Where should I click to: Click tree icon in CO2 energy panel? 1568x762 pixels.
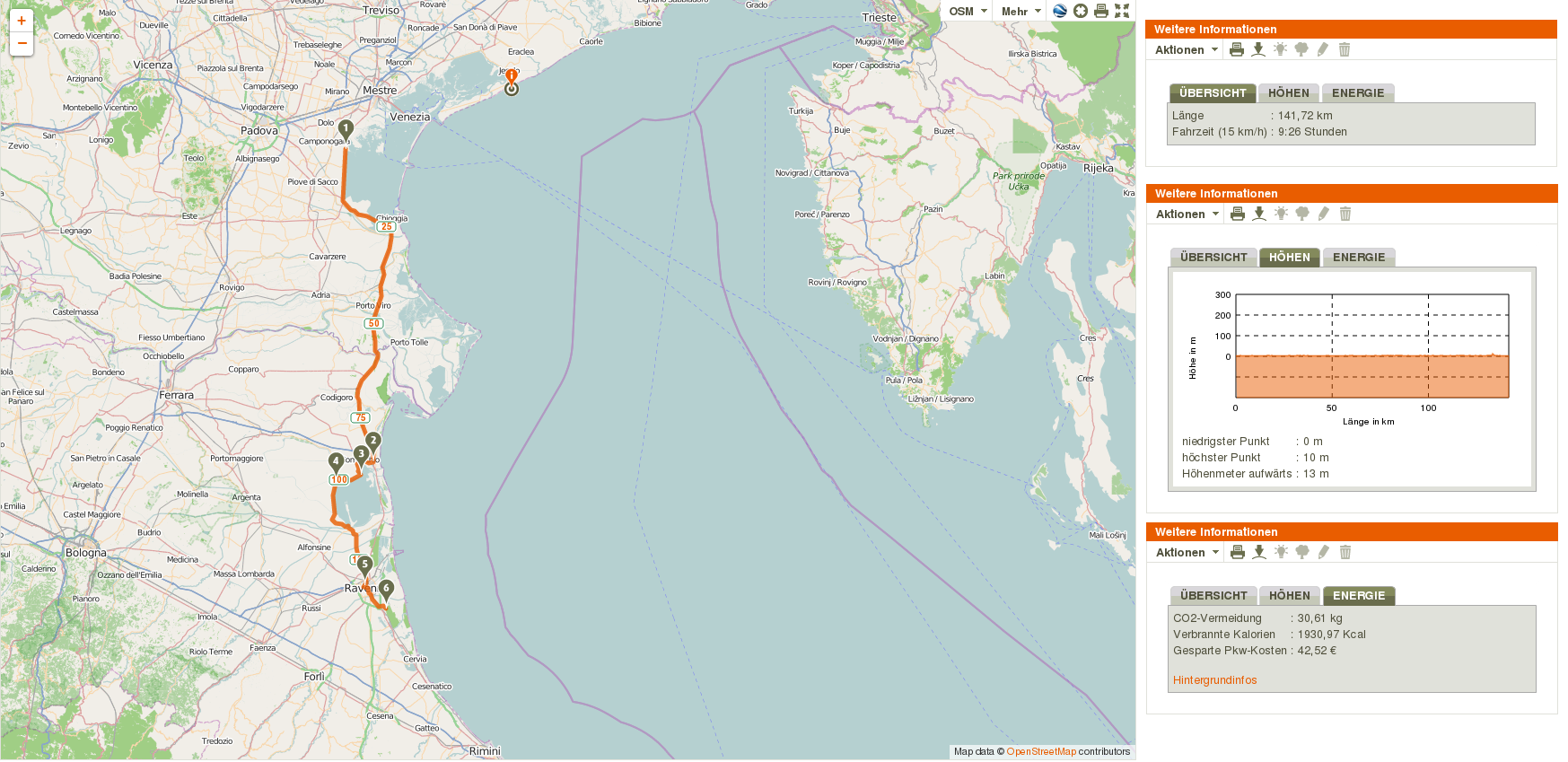click(1302, 552)
